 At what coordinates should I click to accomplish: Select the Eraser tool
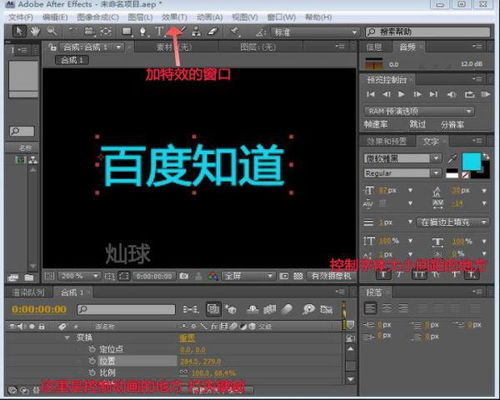coord(213,31)
